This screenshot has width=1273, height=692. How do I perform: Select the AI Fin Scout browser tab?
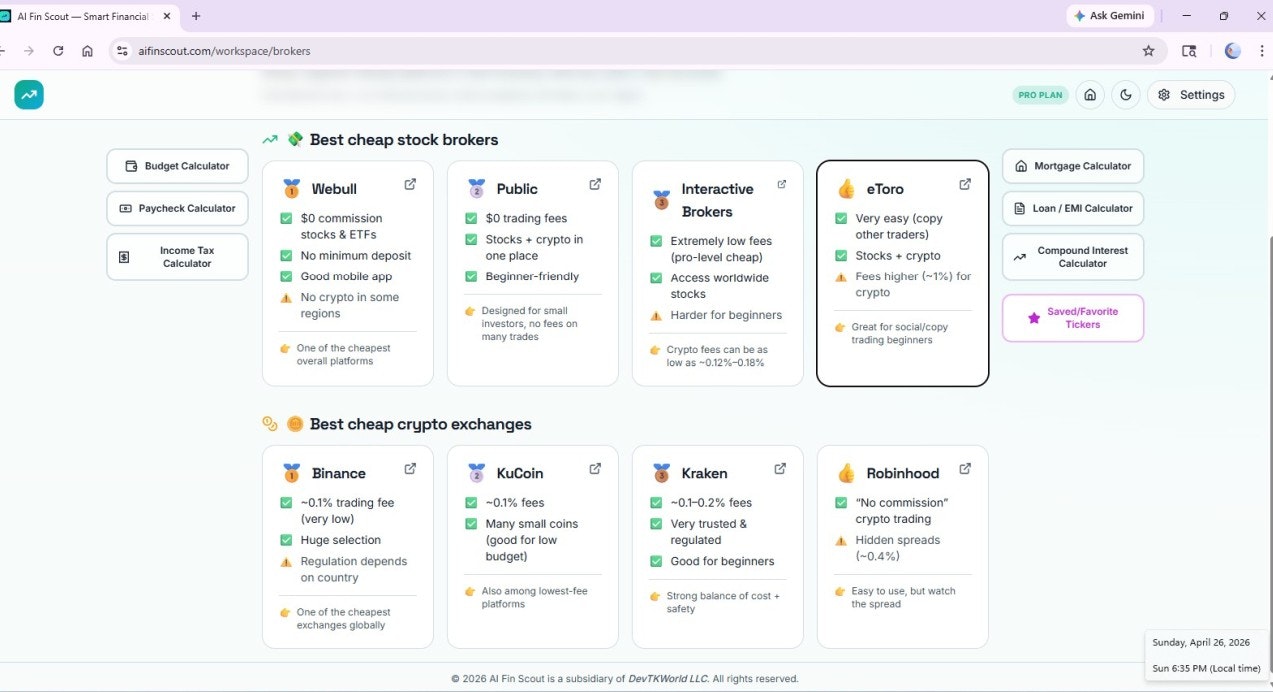(85, 16)
